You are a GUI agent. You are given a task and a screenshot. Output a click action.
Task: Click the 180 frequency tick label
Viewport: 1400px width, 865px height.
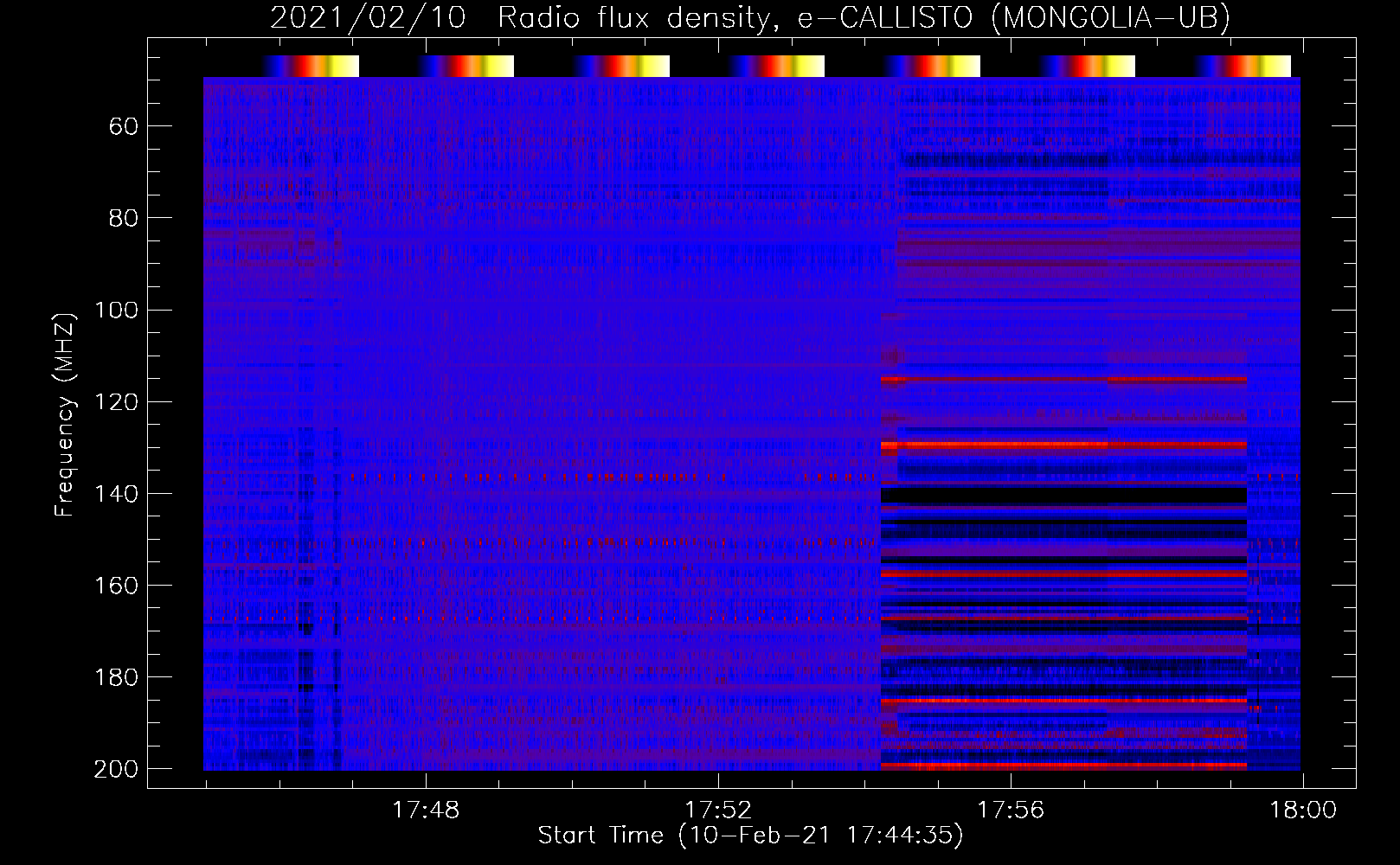(117, 676)
